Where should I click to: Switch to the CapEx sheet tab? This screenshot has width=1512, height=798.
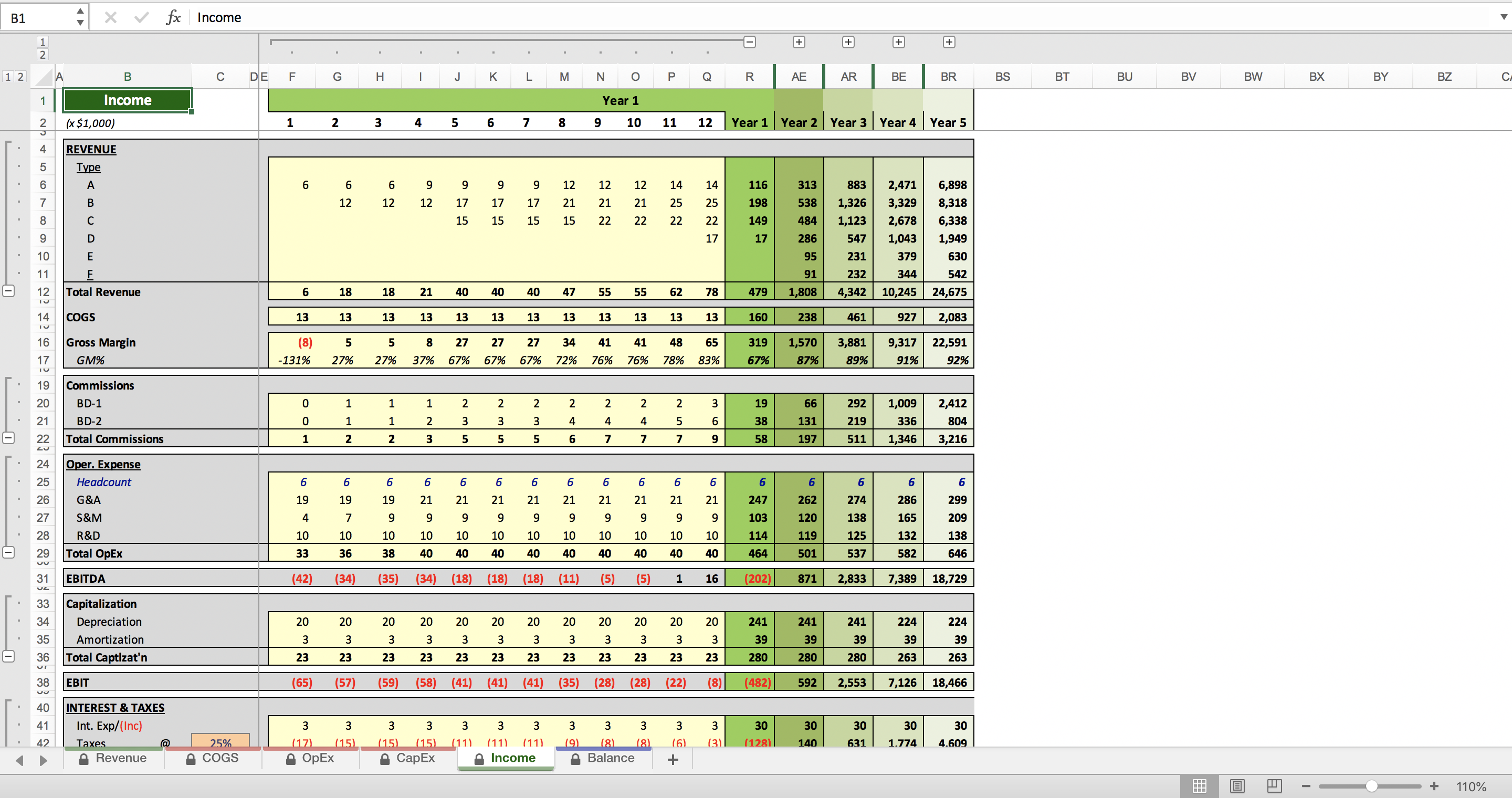coord(408,758)
